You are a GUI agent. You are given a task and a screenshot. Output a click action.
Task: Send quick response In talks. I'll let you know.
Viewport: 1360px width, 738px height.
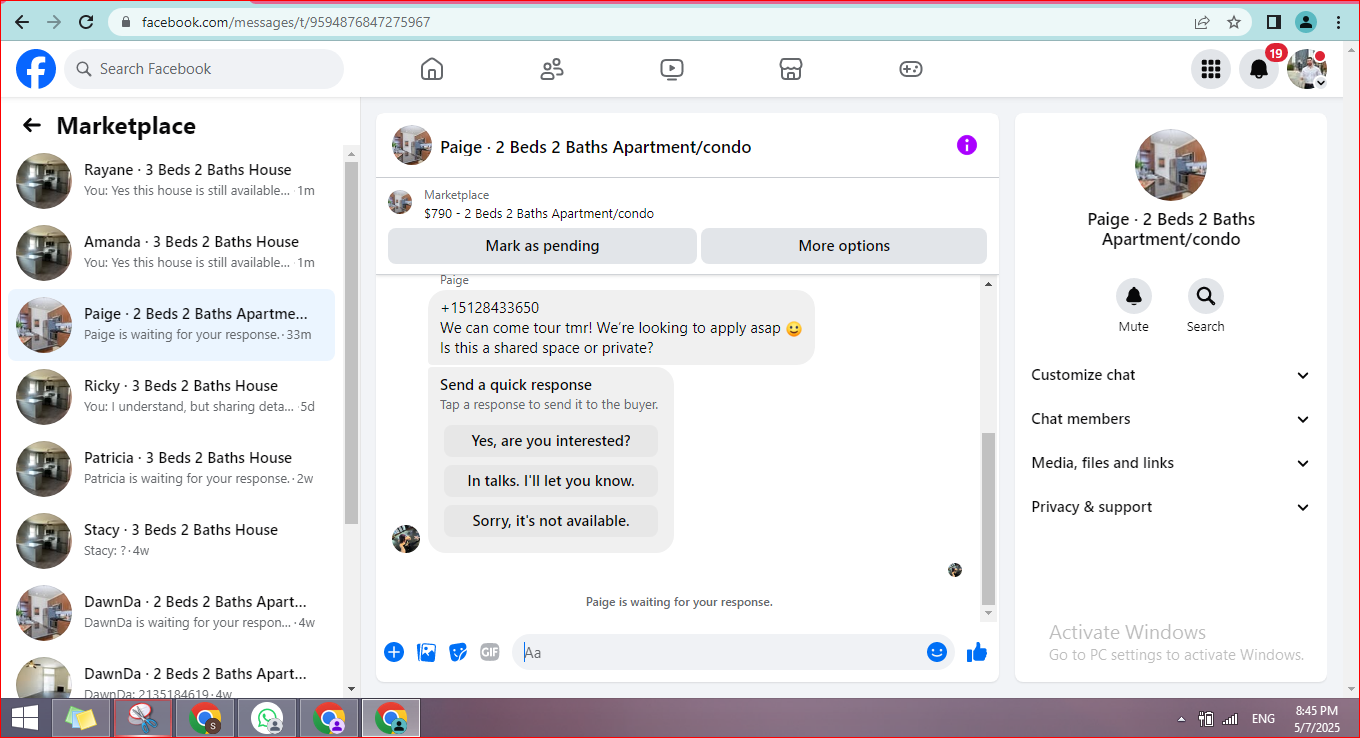551,481
